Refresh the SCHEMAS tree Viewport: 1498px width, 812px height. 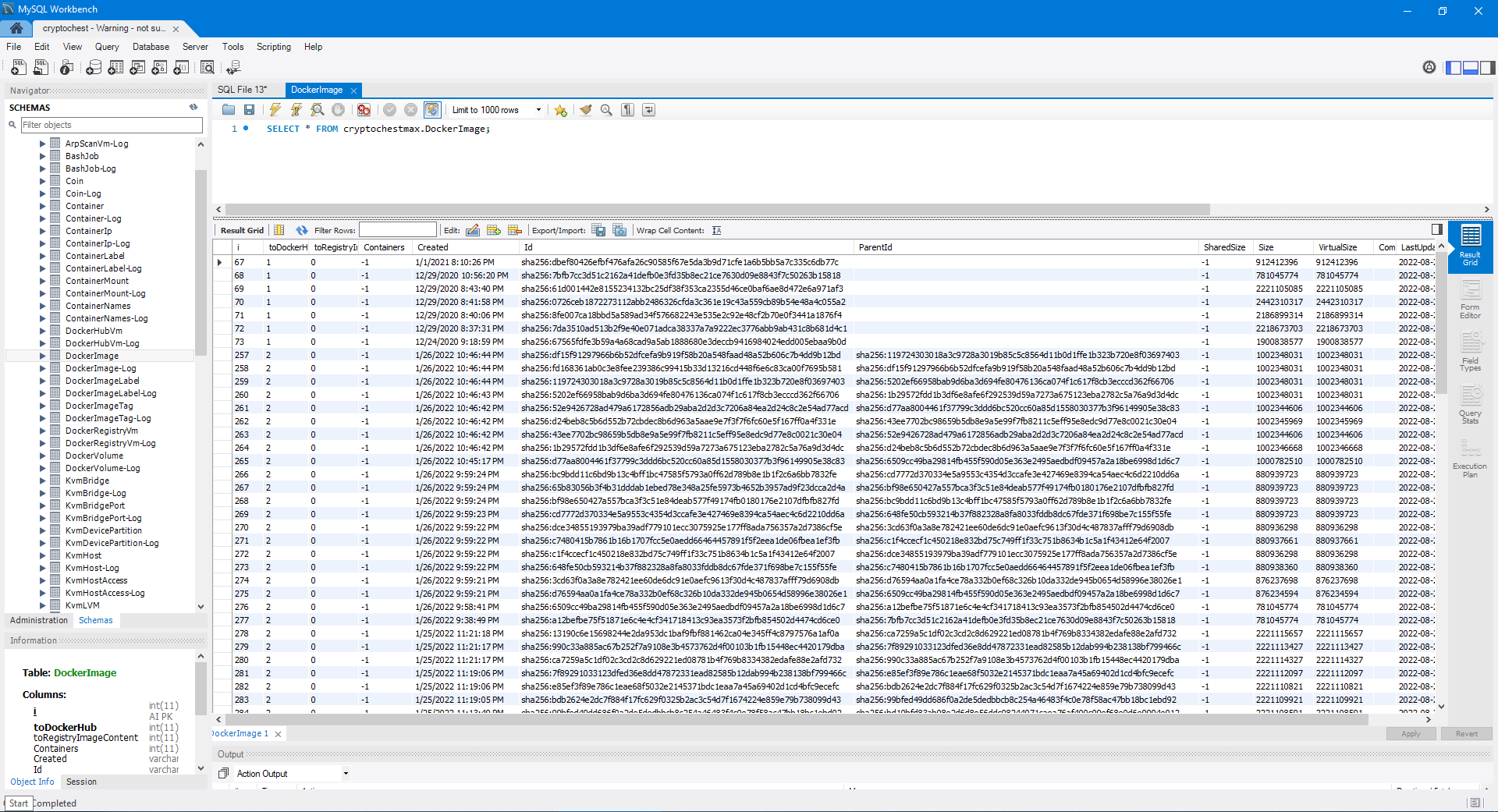pyautogui.click(x=193, y=108)
